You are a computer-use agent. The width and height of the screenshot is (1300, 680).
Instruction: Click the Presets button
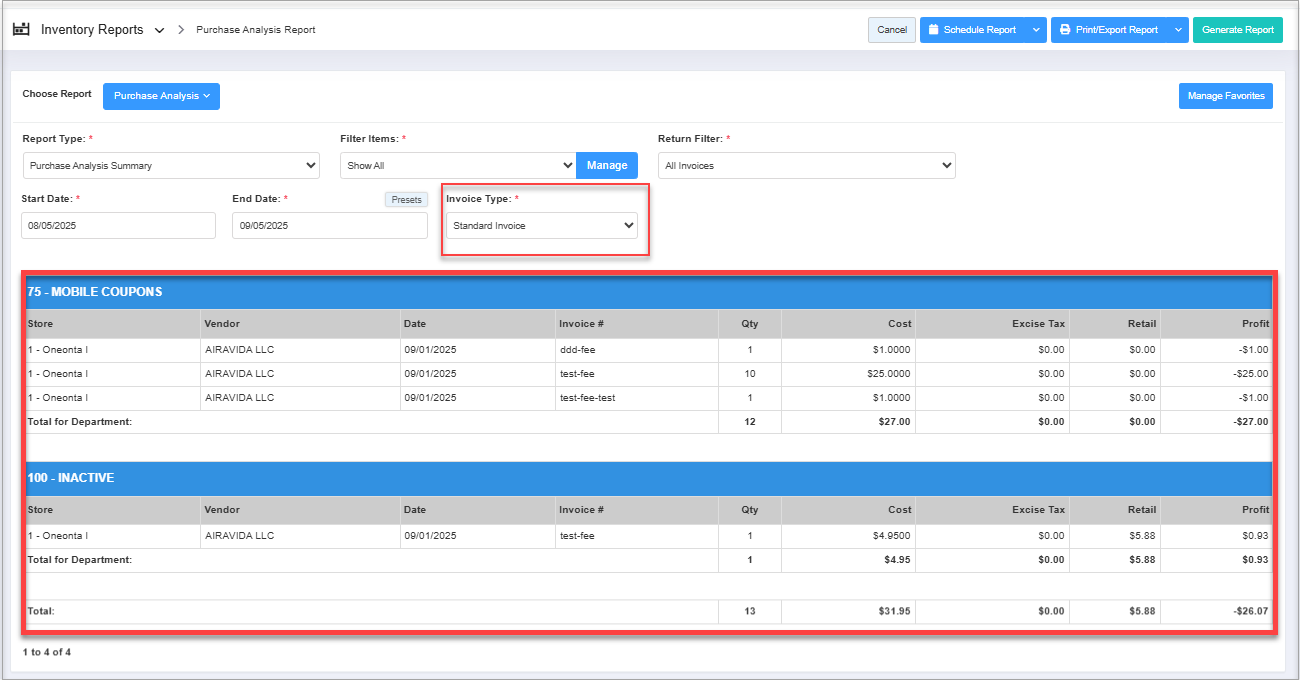click(406, 200)
